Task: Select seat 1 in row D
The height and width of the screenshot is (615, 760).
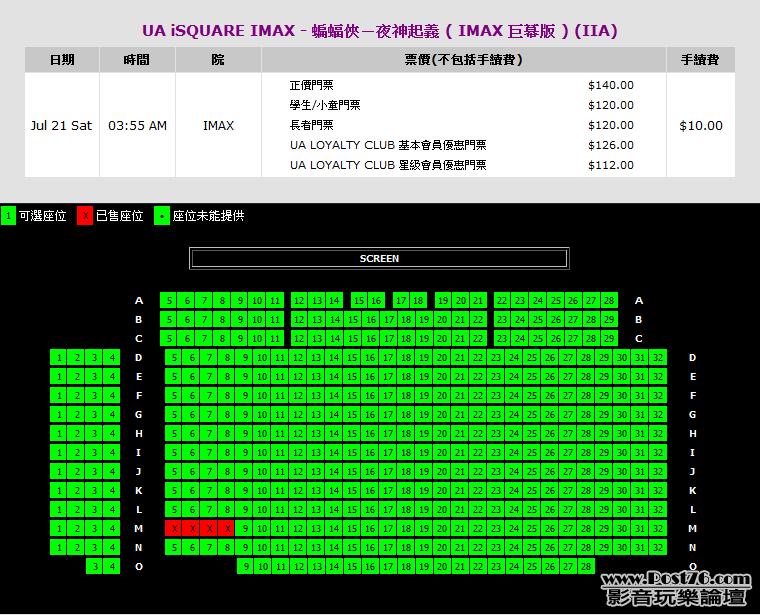Action: [59, 358]
